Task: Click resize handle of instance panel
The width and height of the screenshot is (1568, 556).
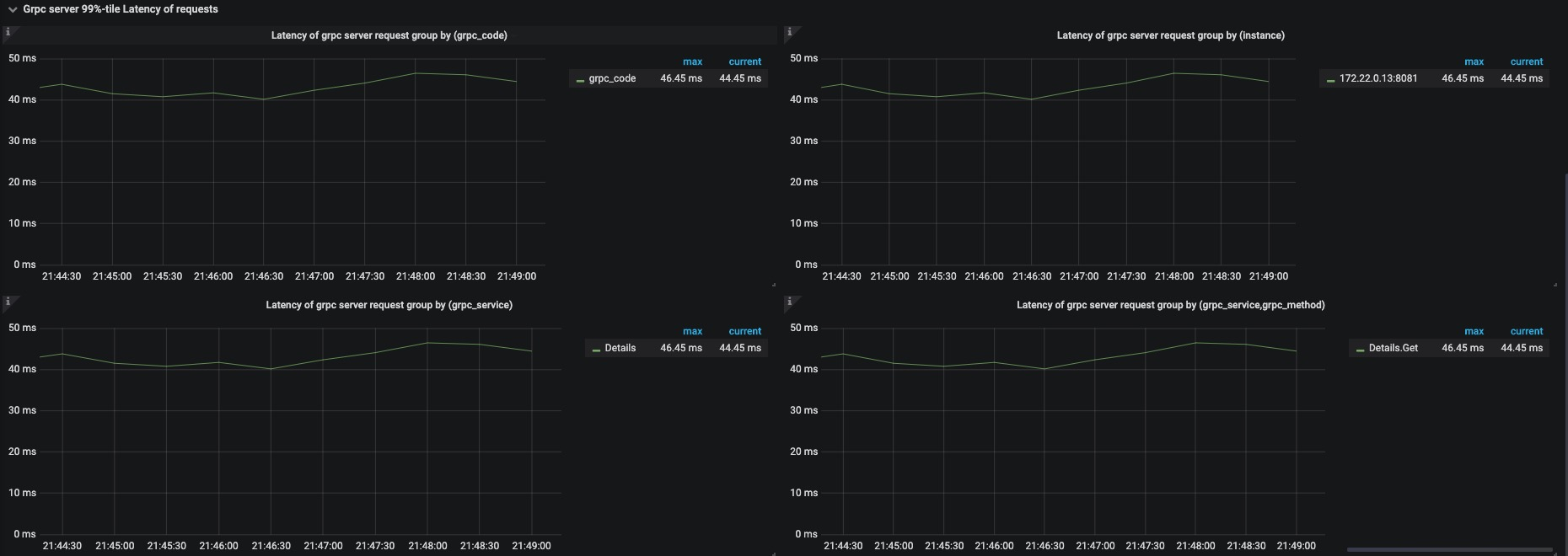Action: (1555, 284)
